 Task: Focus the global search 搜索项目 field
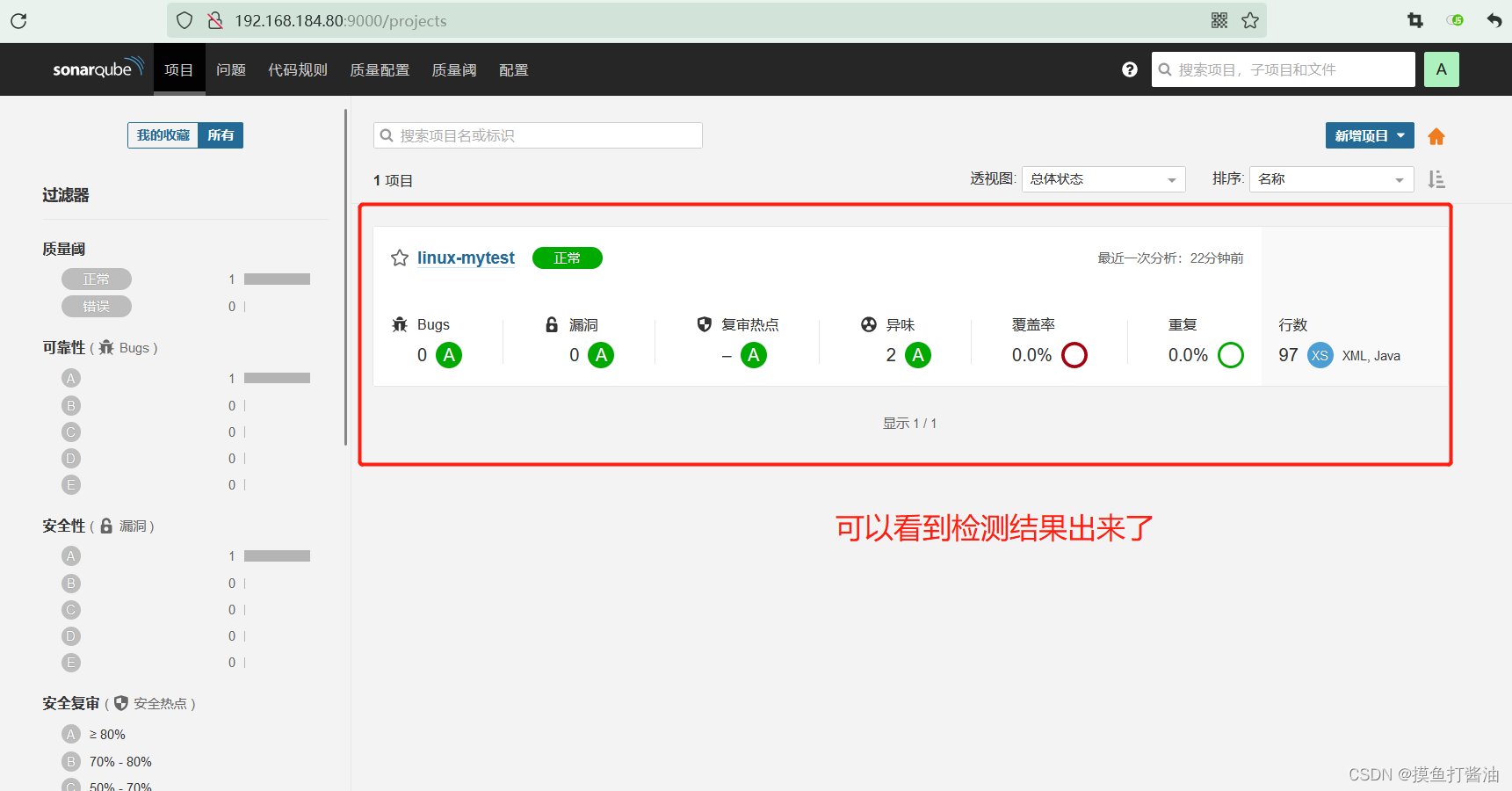pyautogui.click(x=1284, y=69)
